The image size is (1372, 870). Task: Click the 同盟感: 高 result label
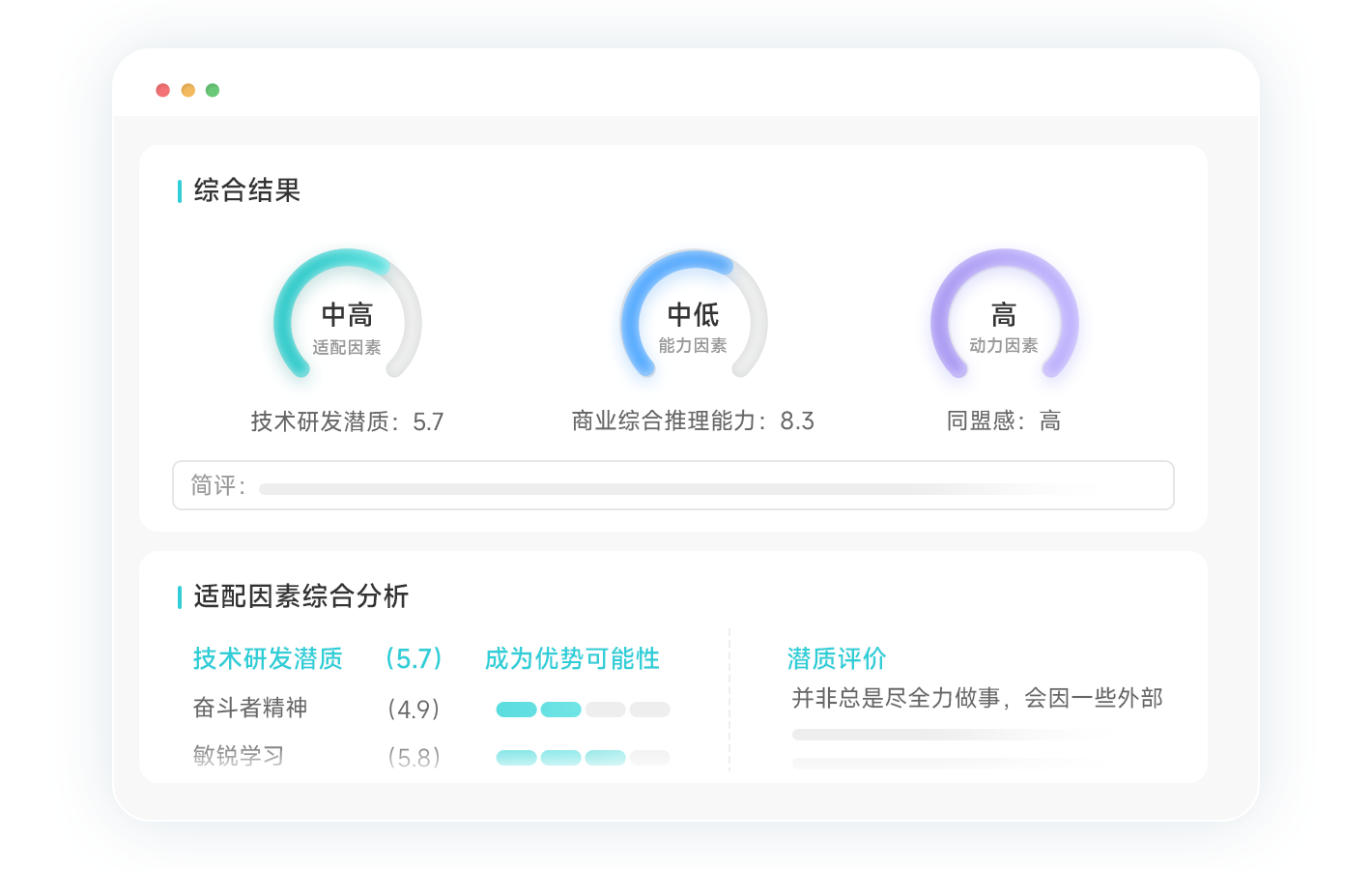1004,421
